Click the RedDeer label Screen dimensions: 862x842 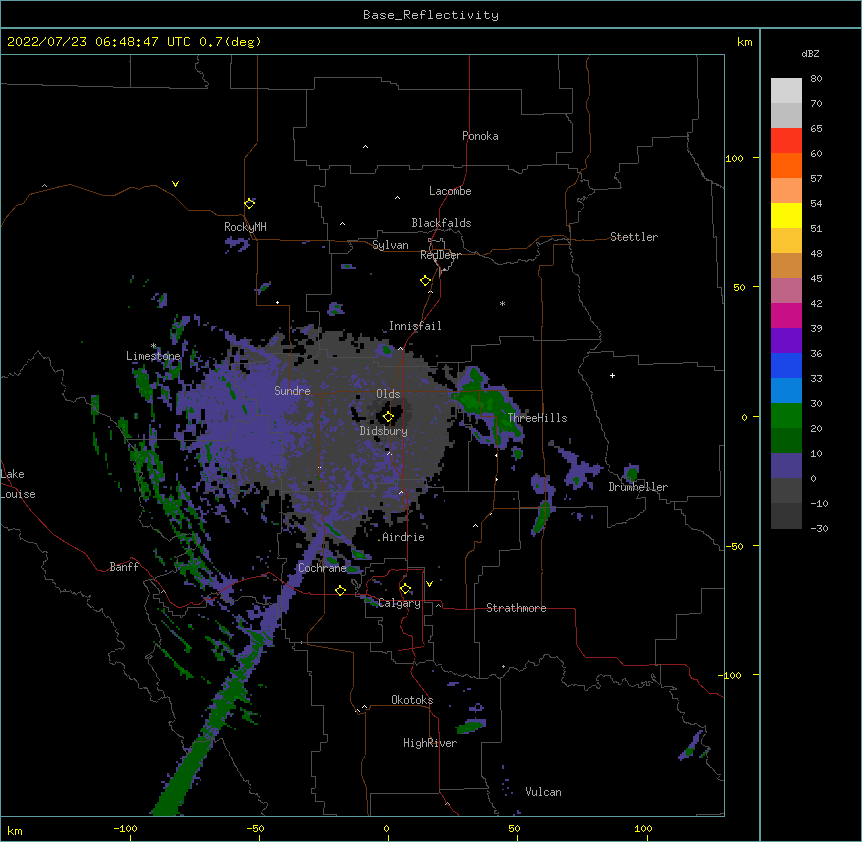click(440, 255)
